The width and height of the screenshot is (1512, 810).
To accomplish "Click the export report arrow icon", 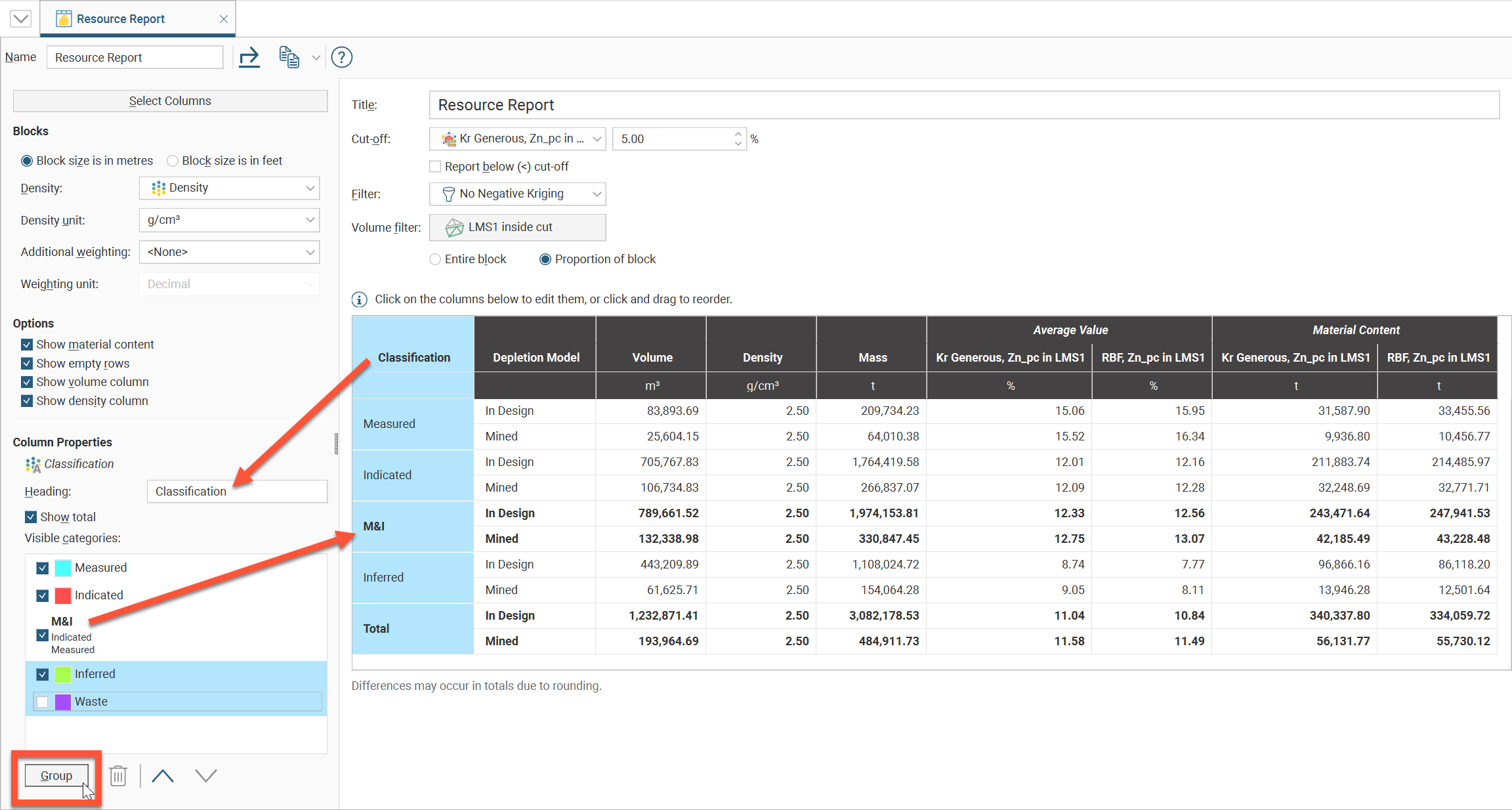I will [x=249, y=58].
